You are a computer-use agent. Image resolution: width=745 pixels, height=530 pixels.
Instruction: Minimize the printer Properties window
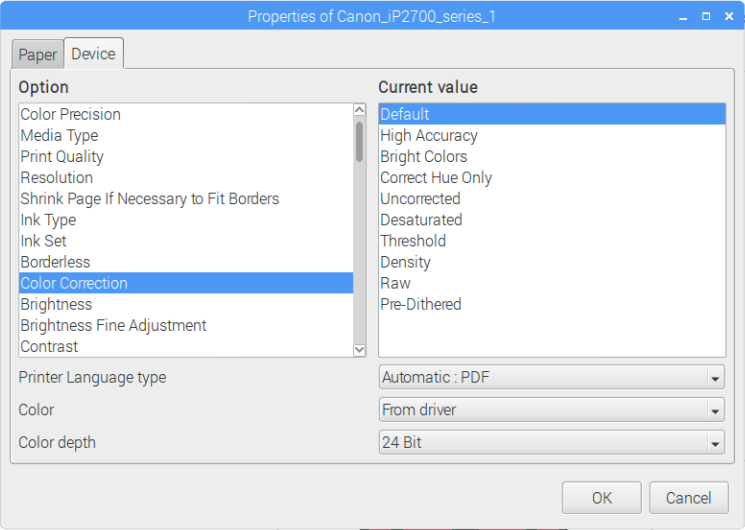pos(683,17)
